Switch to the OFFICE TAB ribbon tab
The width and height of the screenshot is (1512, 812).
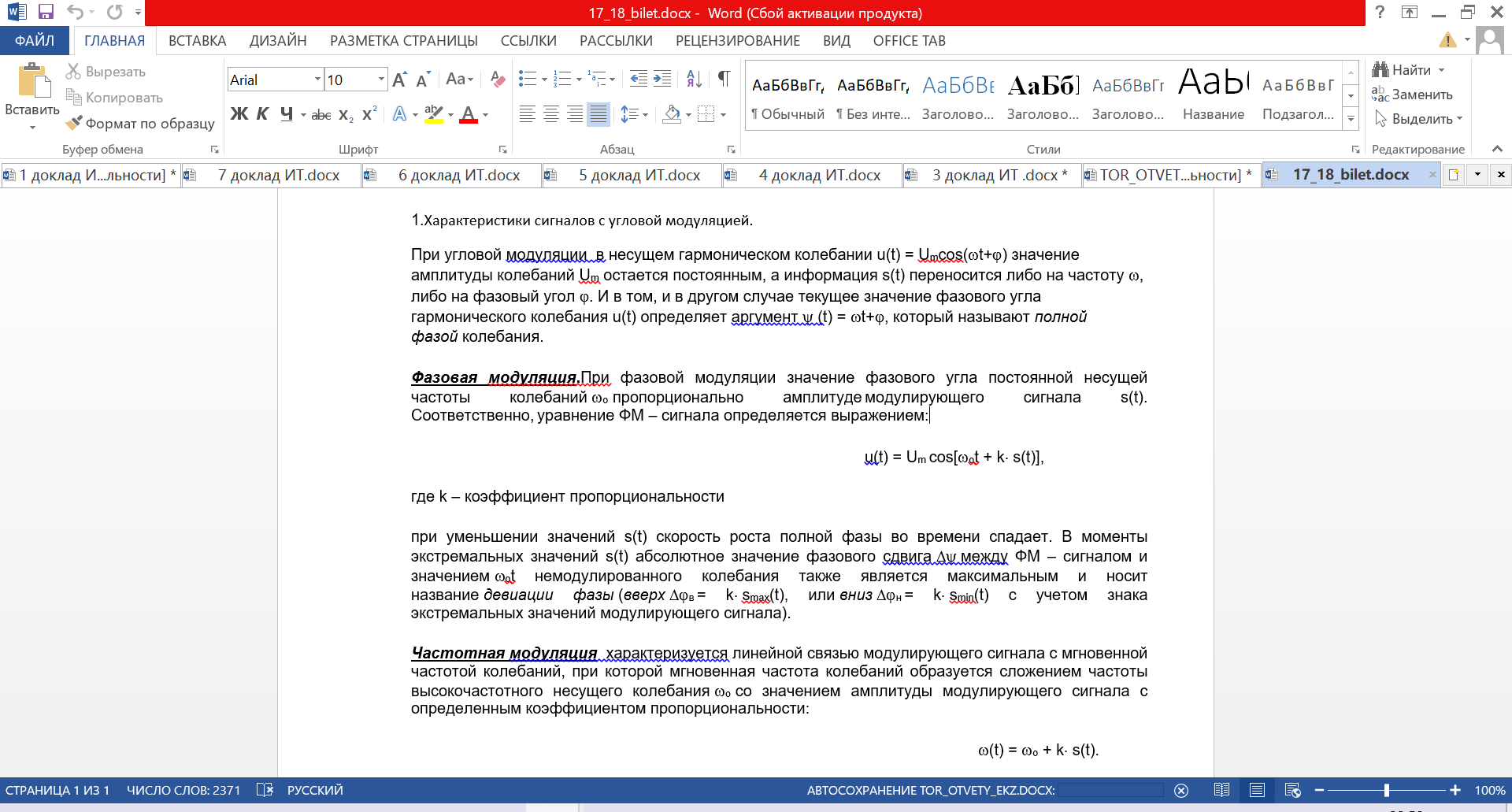910,41
